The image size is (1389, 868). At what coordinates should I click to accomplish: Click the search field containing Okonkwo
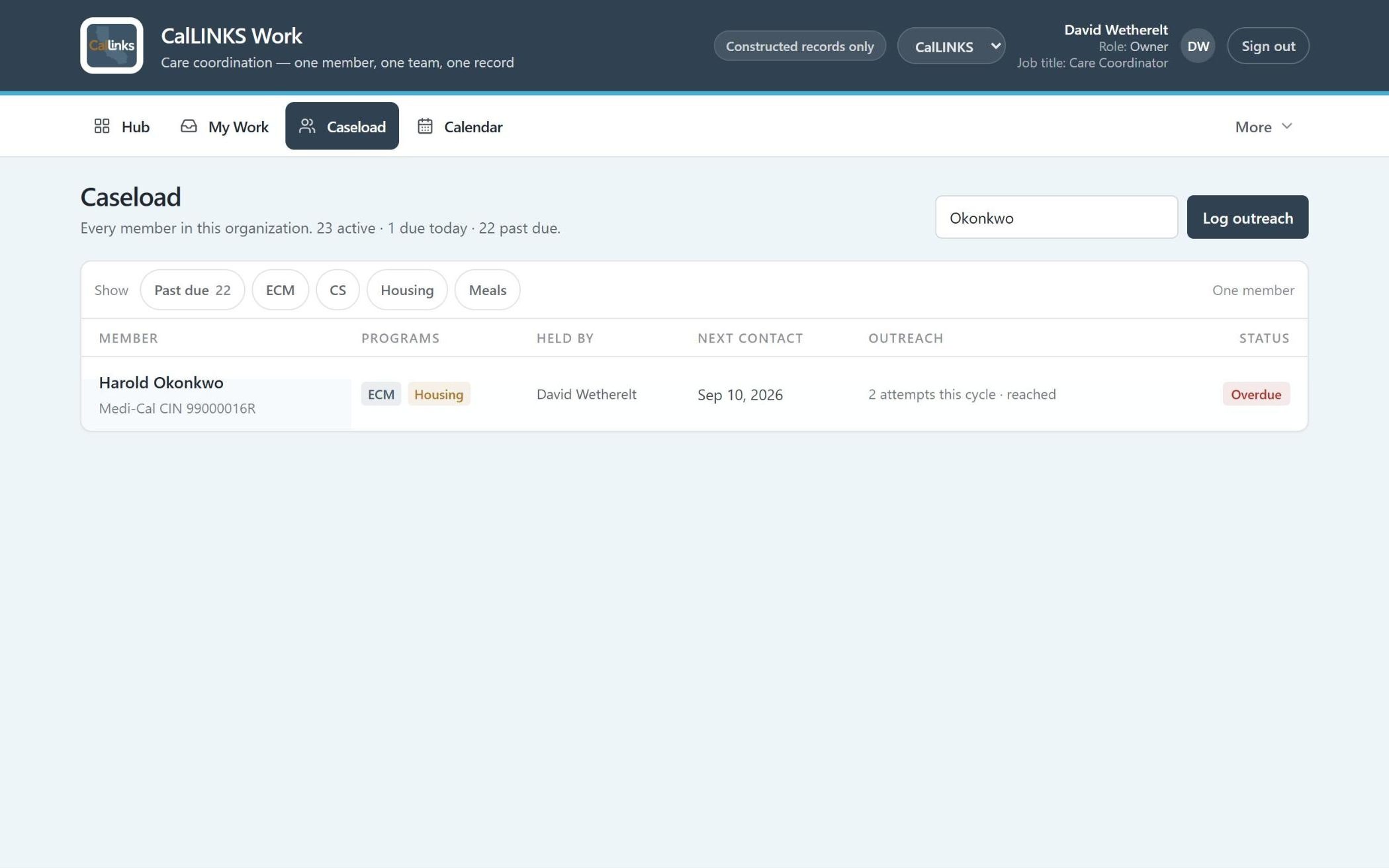pos(1056,217)
